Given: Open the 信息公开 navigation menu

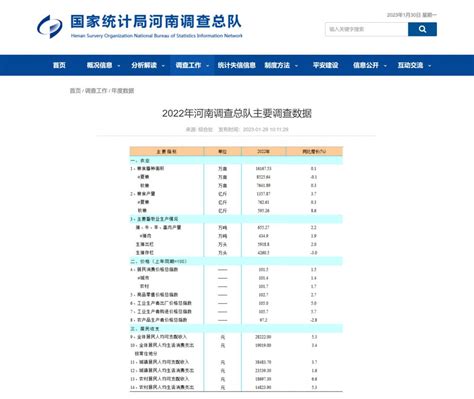Looking at the screenshot, I should (x=366, y=65).
